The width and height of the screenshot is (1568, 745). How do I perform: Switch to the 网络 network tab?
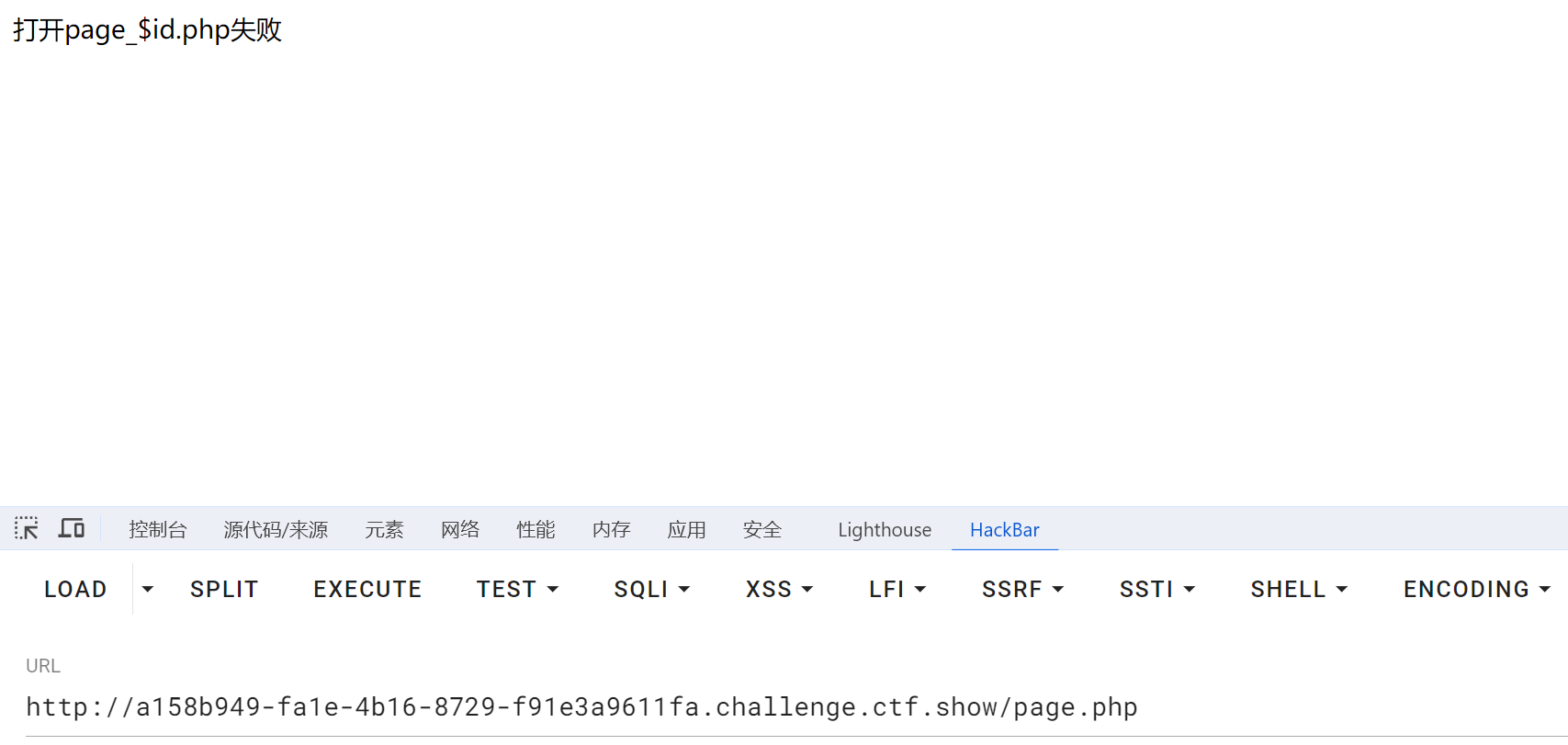pos(460,530)
